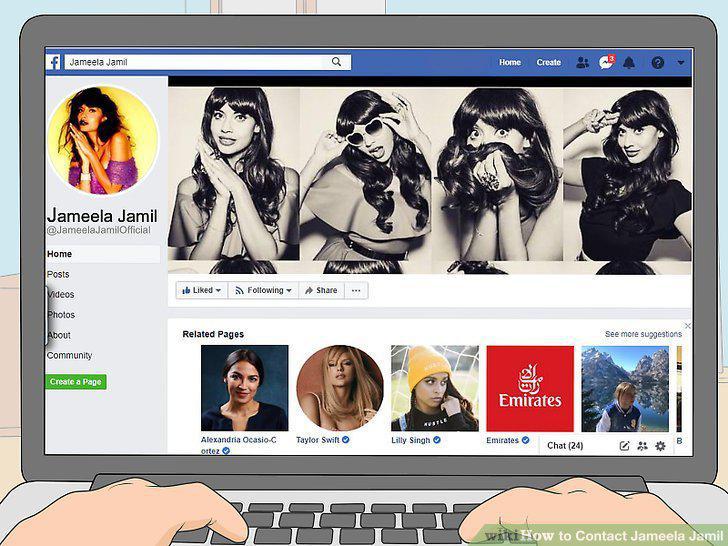Open chat settings gear icon

[660, 446]
